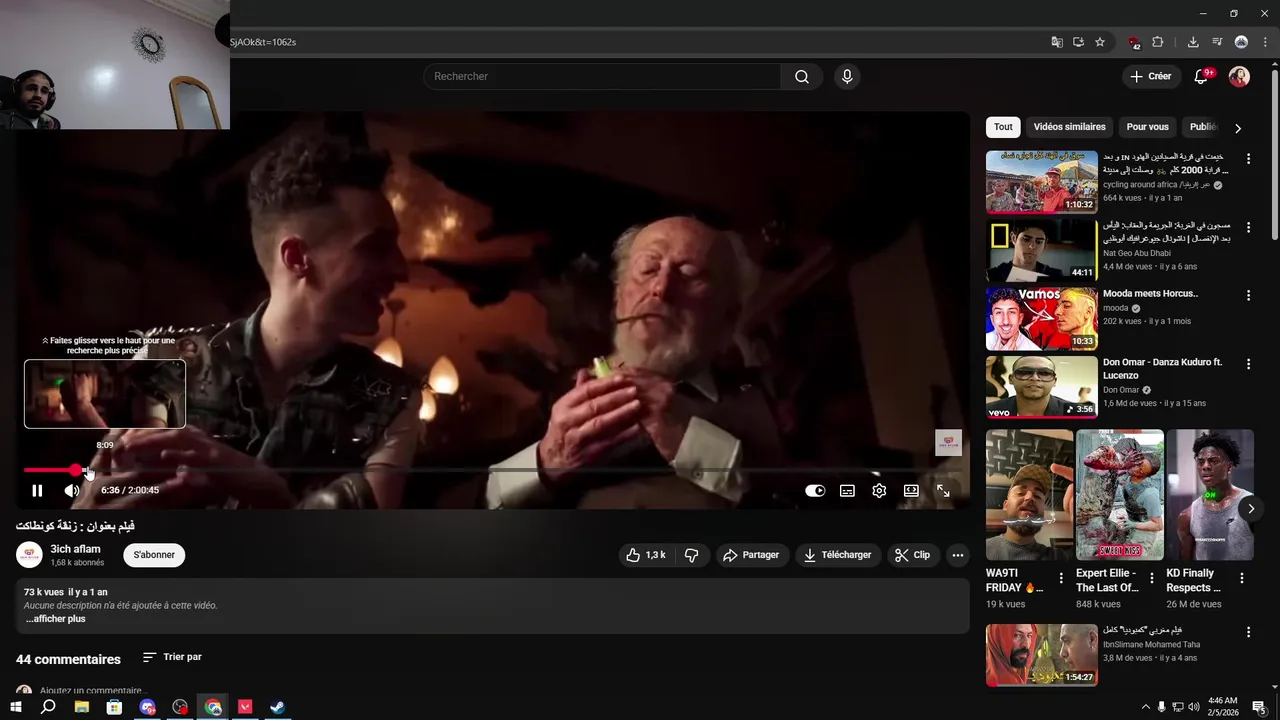The image size is (1280, 720).
Task: Select the Tout filter chip
Action: (x=1003, y=127)
